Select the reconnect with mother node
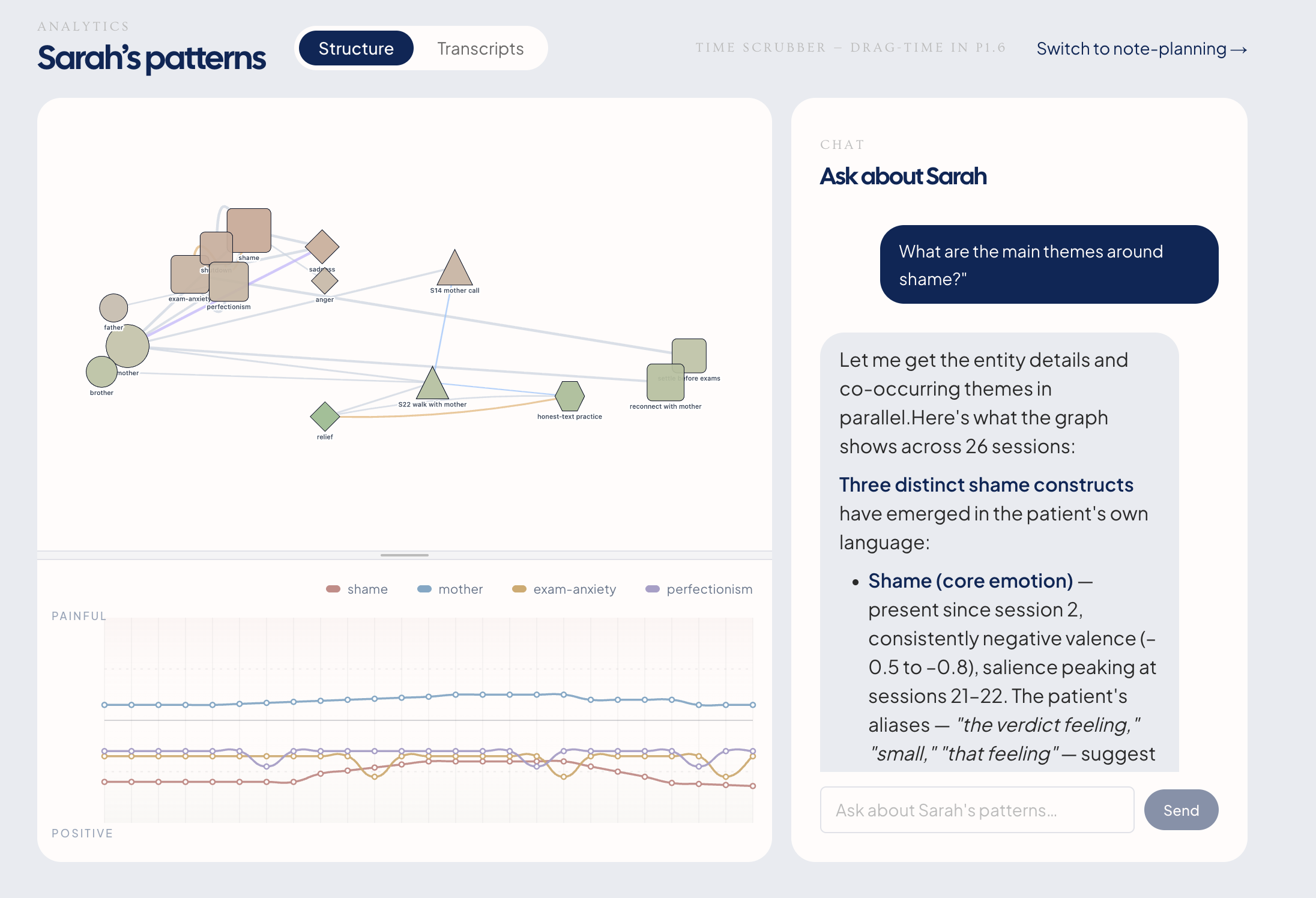The height and width of the screenshot is (898, 1316). click(665, 382)
